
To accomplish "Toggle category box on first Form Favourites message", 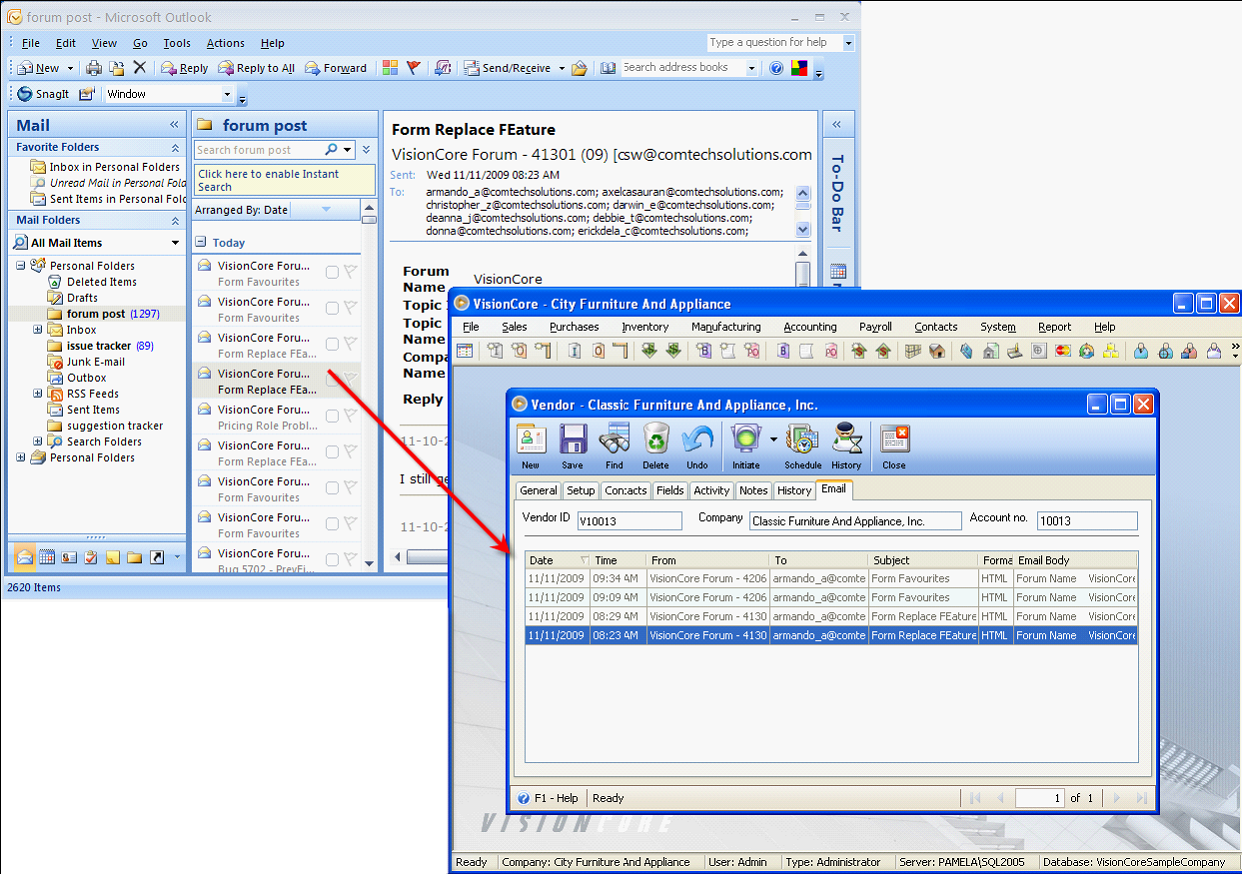I will 332,272.
